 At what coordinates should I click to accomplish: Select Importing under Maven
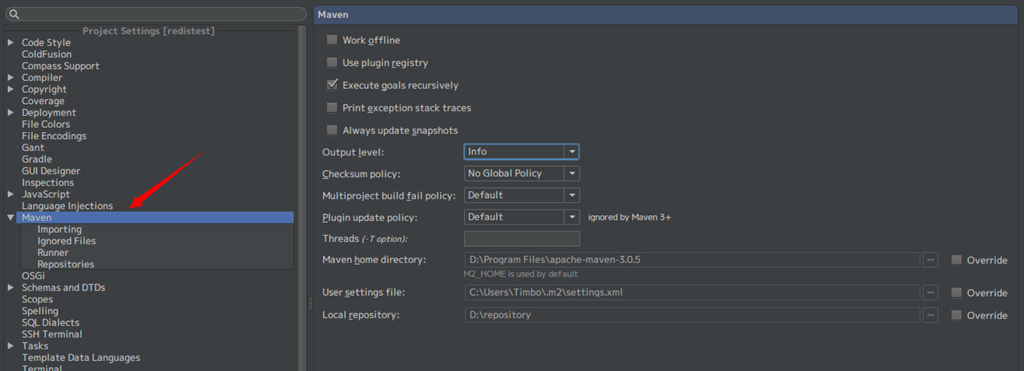(59, 229)
